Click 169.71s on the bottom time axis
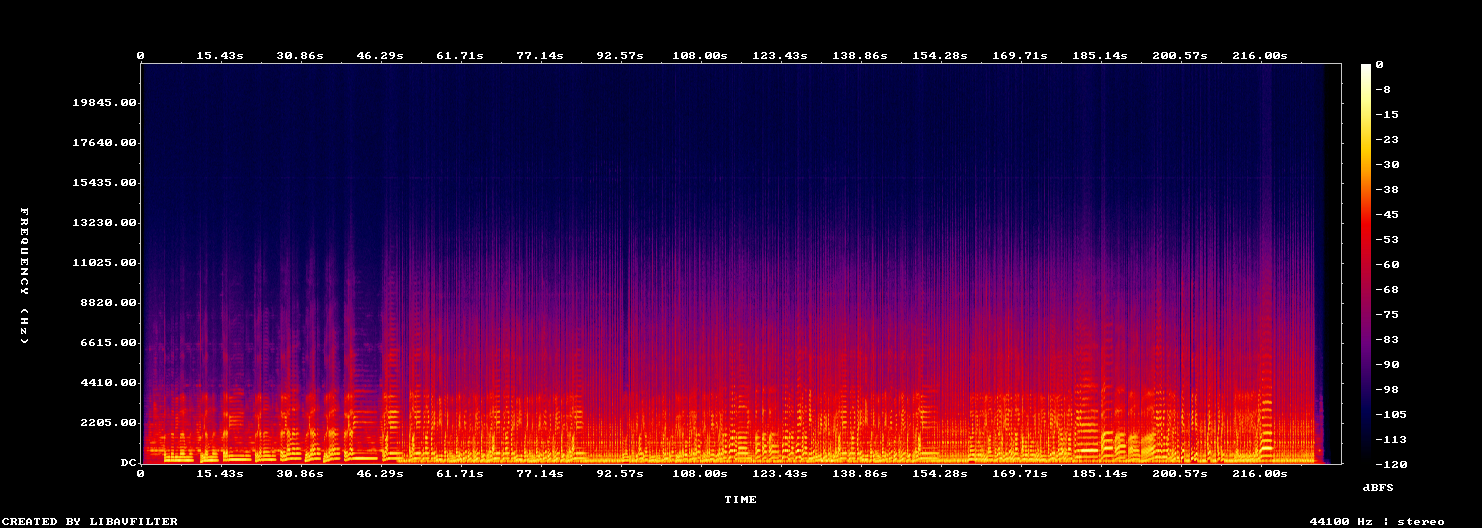 [x=1020, y=473]
